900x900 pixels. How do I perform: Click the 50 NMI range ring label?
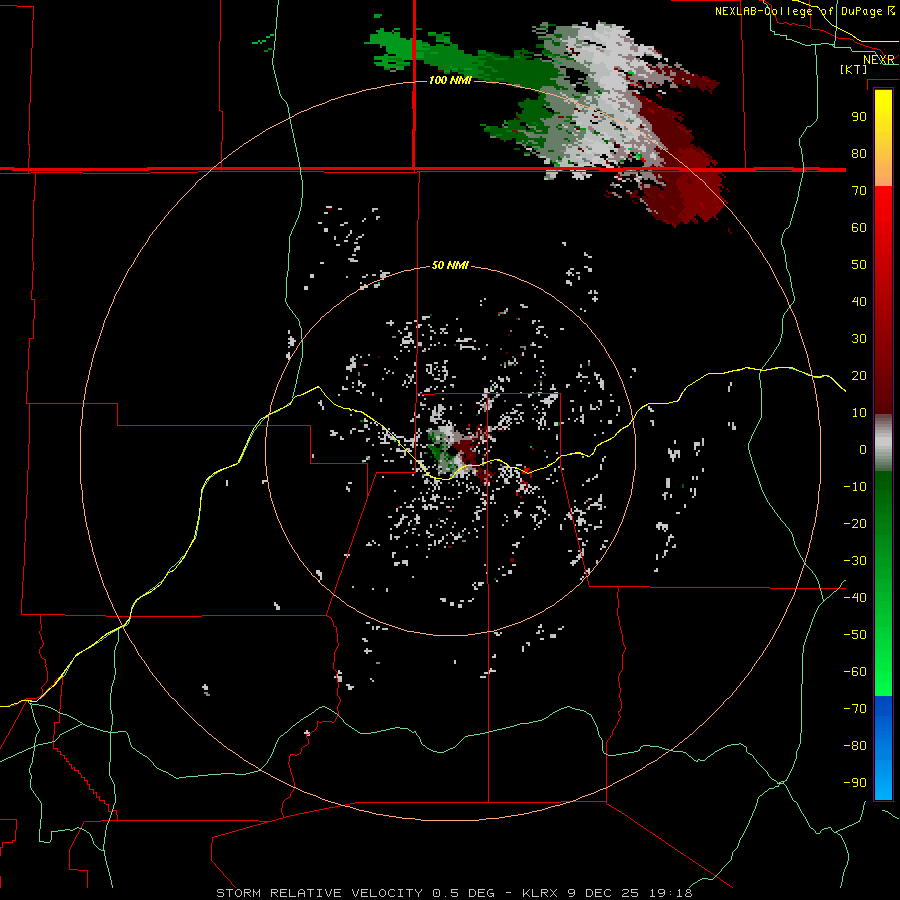pos(450,265)
